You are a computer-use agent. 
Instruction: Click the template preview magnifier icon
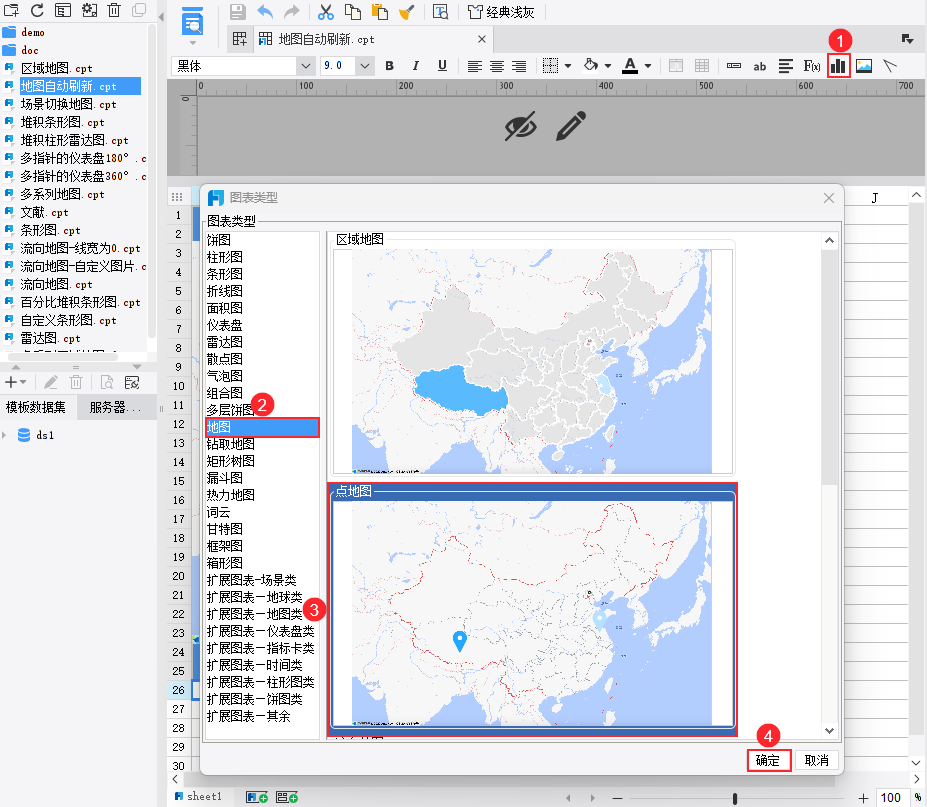(x=192, y=22)
